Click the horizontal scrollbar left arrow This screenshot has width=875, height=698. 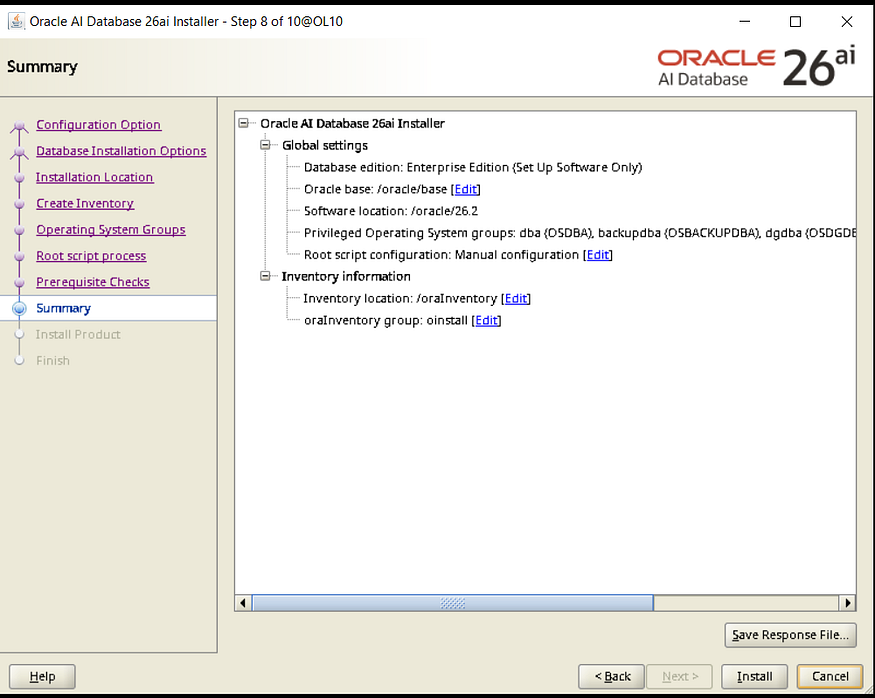pyautogui.click(x=243, y=603)
